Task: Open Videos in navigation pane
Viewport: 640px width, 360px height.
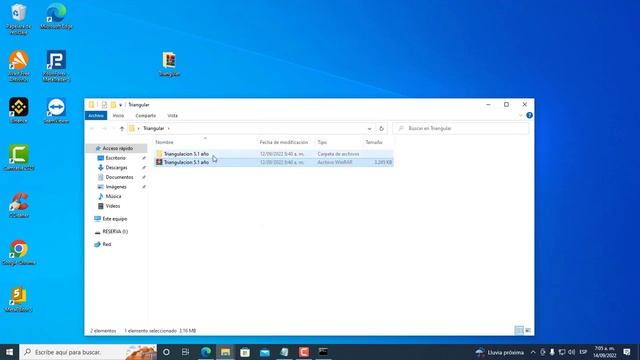Action: 113,206
